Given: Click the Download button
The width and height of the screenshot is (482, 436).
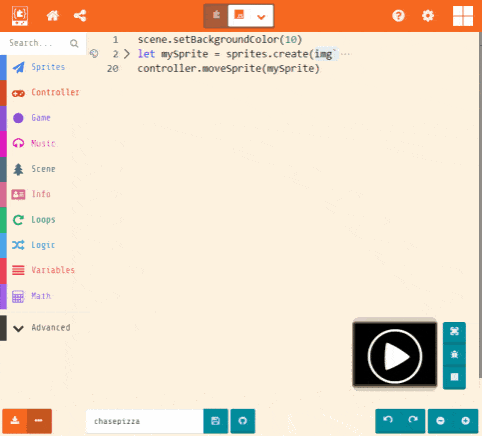Looking at the screenshot, I should coord(15,421).
